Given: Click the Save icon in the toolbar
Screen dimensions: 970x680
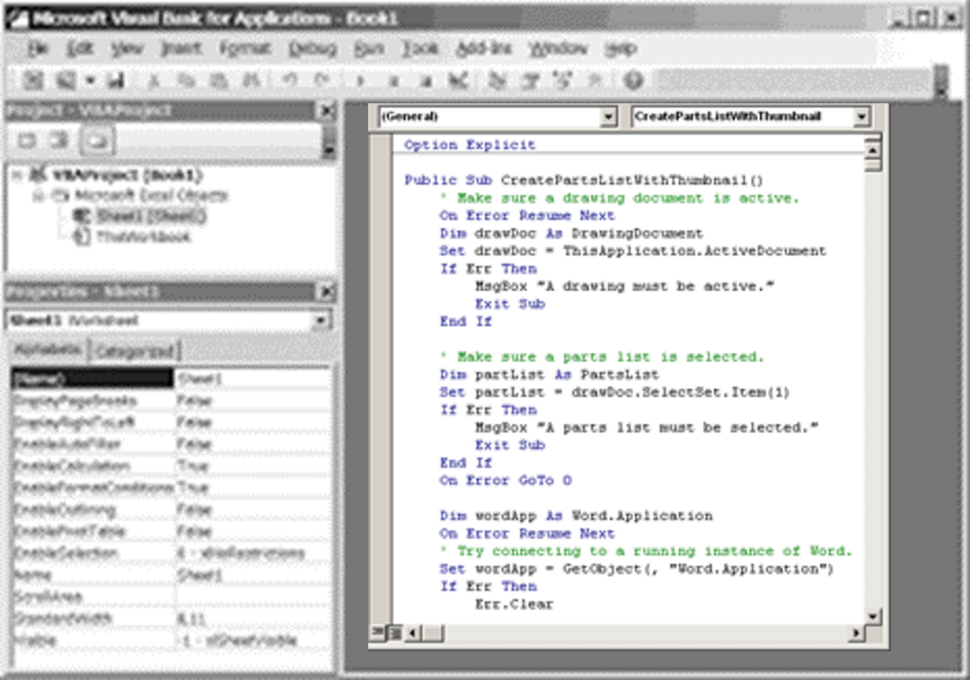Looking at the screenshot, I should (116, 80).
